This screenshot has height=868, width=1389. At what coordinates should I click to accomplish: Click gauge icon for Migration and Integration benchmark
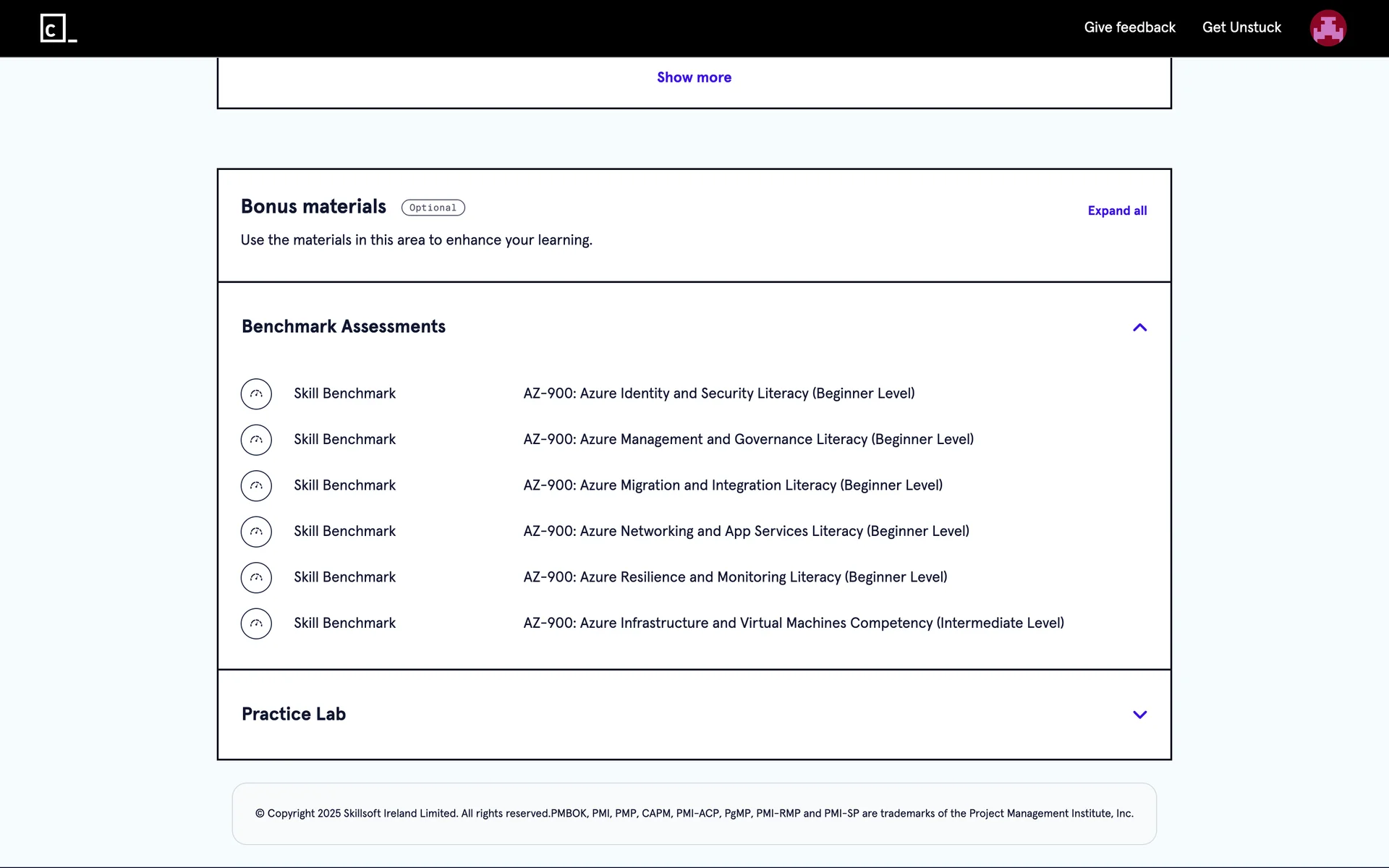click(256, 486)
